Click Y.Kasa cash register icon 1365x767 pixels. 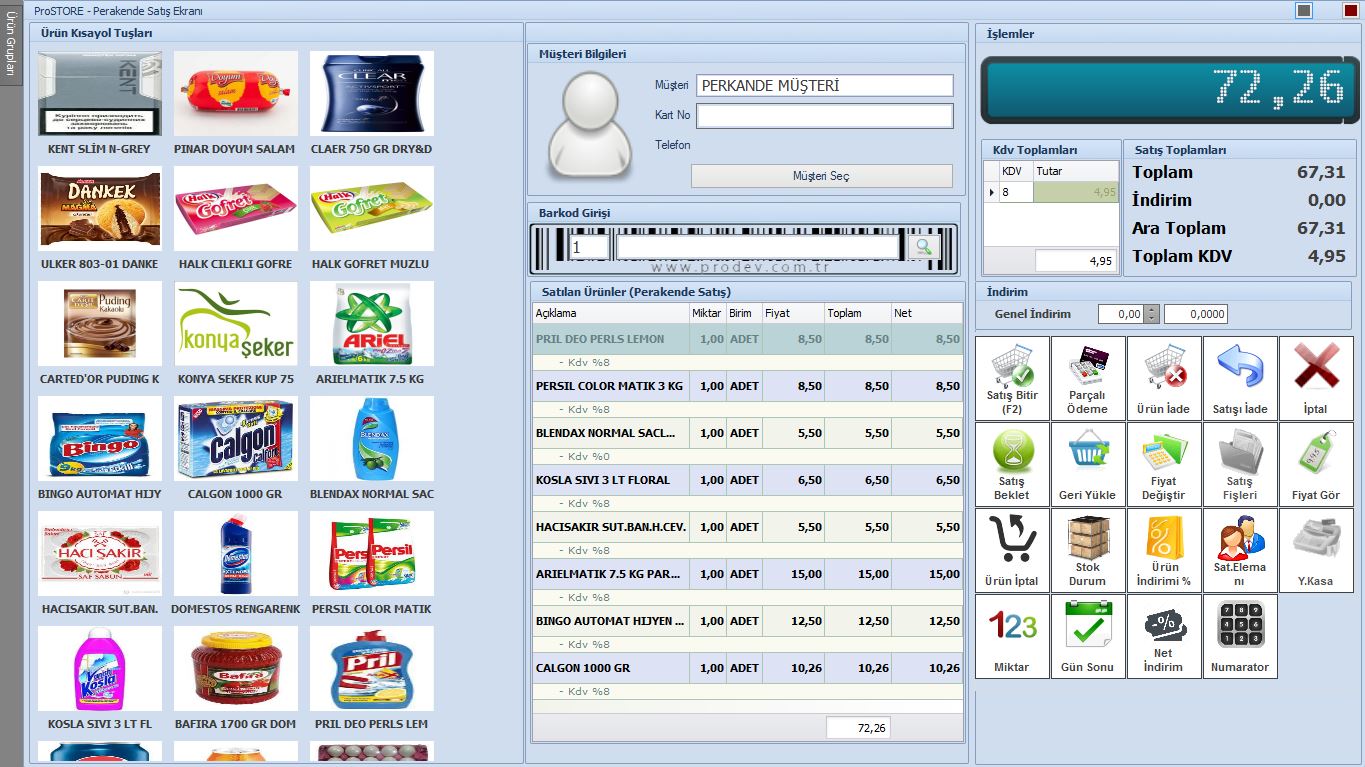click(x=1316, y=550)
